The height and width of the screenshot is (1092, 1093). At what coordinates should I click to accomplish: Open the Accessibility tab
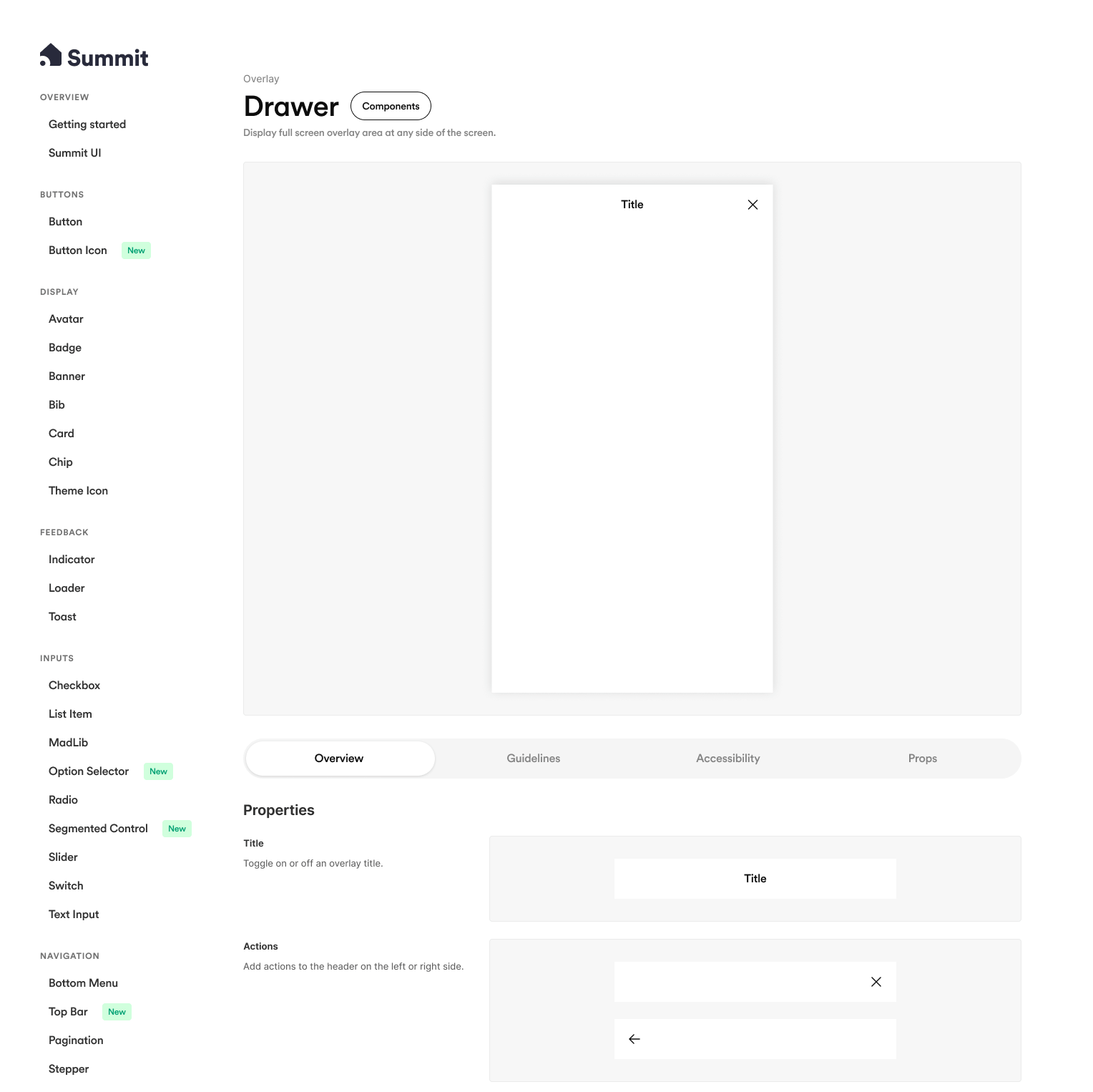coord(727,759)
